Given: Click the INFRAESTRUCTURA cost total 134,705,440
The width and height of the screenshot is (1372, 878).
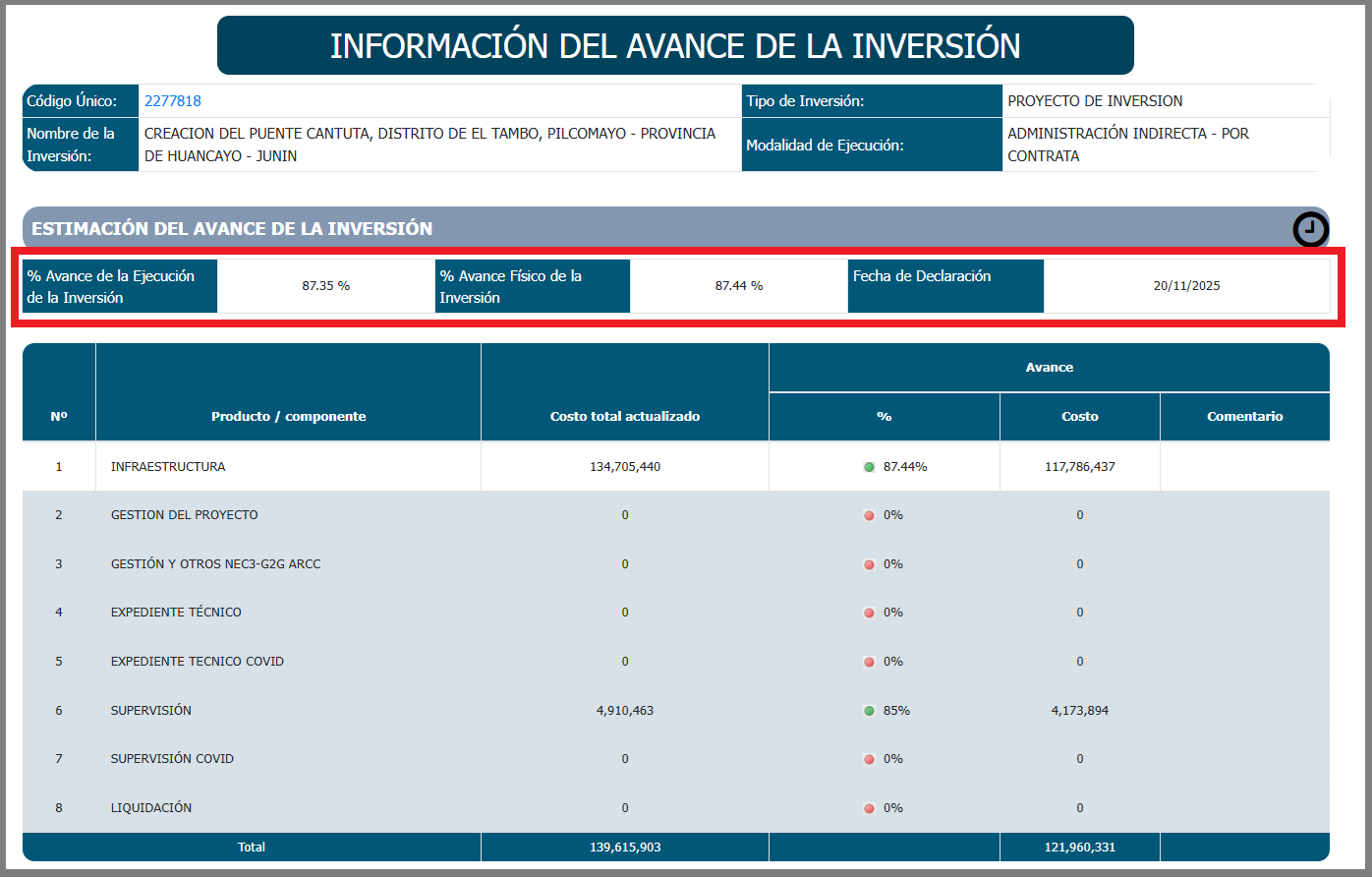Looking at the screenshot, I should coord(625,467).
